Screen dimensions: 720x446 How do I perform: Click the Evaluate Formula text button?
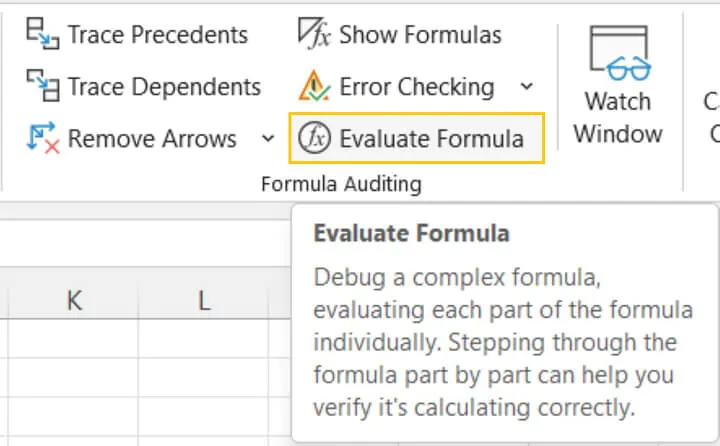[432, 138]
